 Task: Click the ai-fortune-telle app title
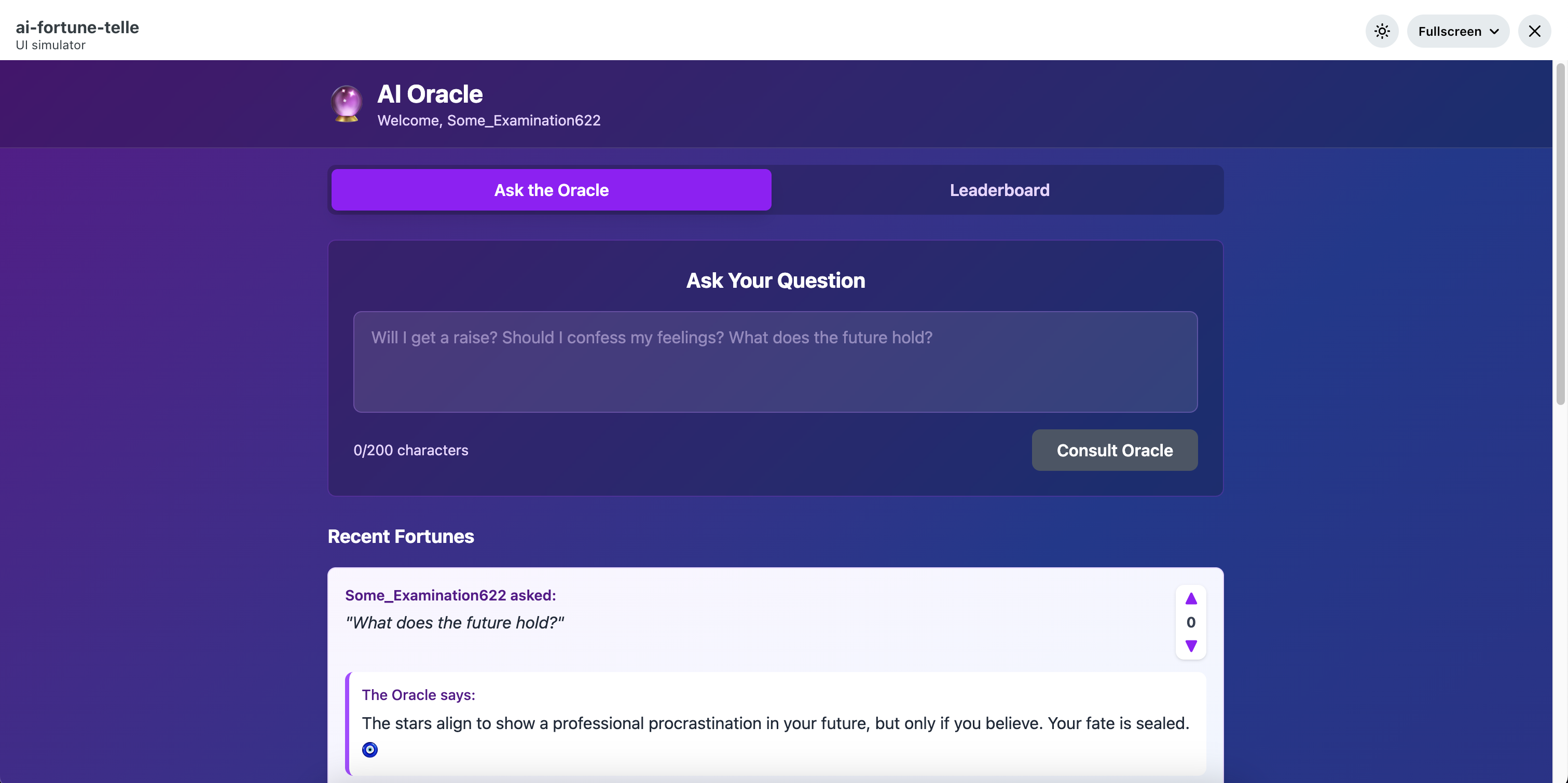tap(77, 27)
